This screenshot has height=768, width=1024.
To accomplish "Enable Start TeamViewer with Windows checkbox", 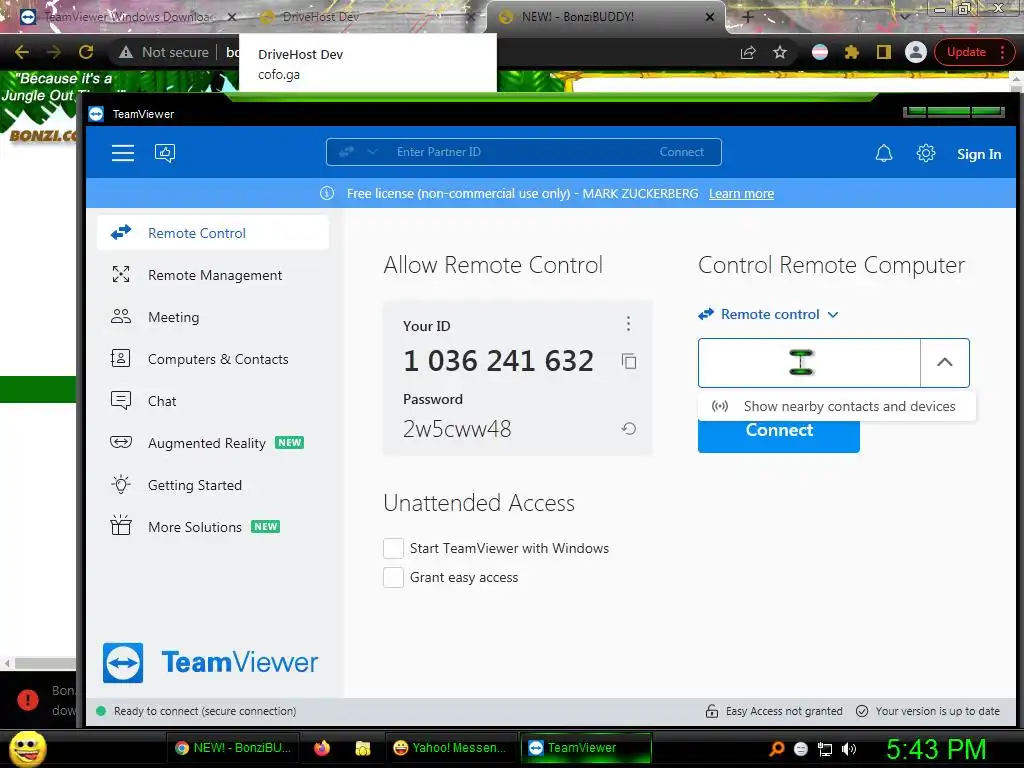I will coord(393,548).
